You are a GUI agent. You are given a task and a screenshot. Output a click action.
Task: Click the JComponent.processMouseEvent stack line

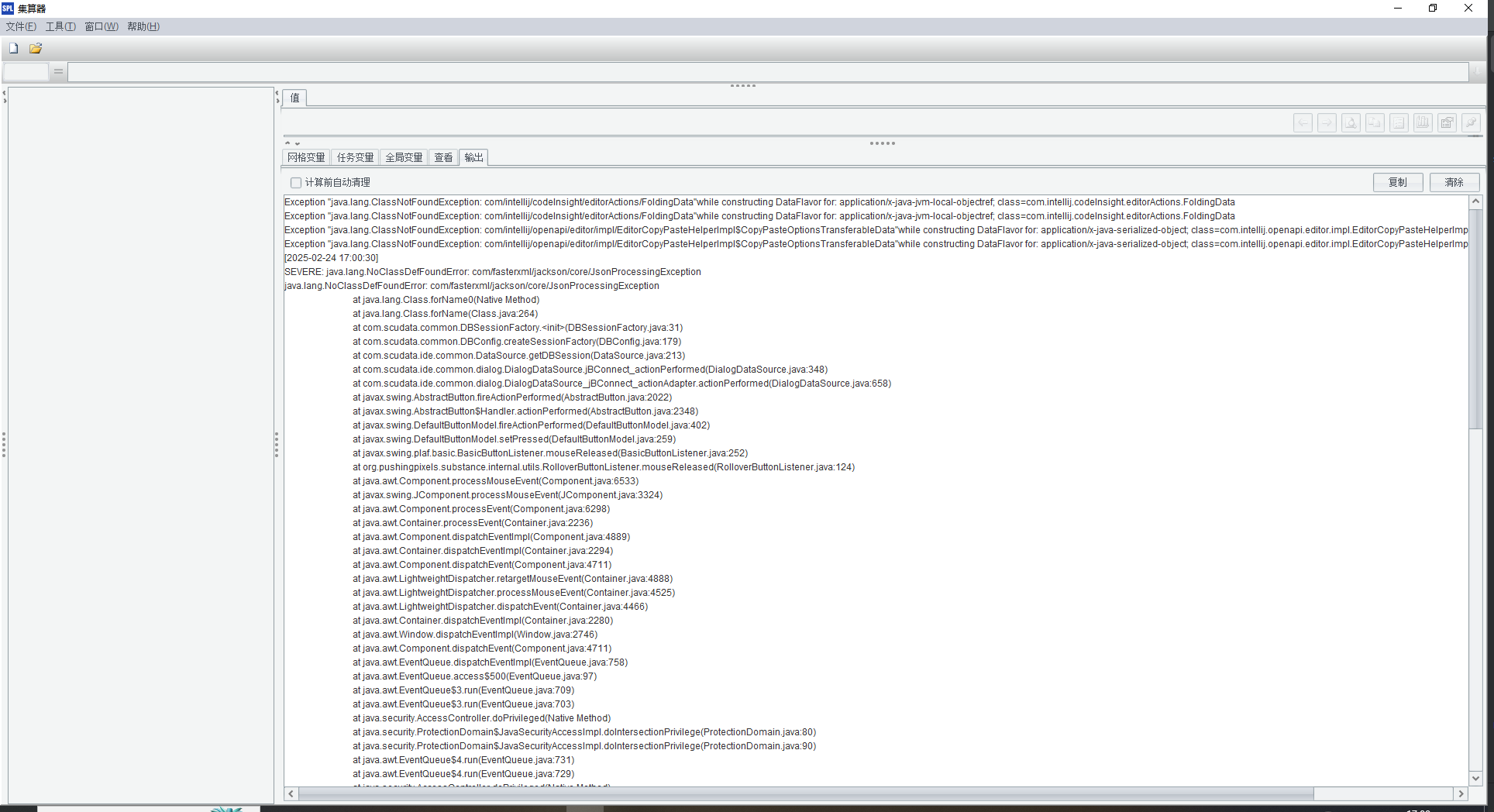click(x=508, y=495)
